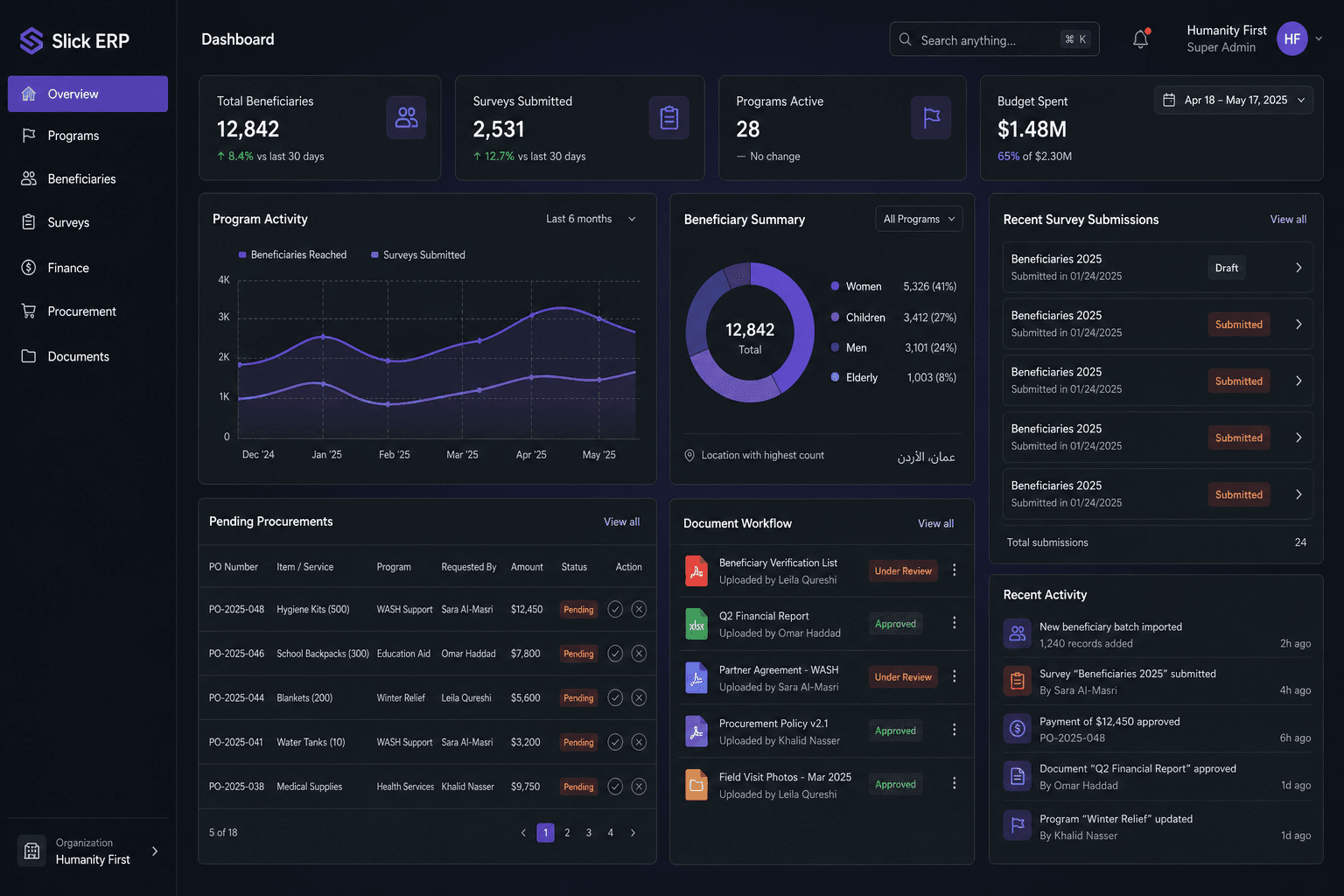
Task: Open Programs in the sidebar
Action: click(87, 136)
